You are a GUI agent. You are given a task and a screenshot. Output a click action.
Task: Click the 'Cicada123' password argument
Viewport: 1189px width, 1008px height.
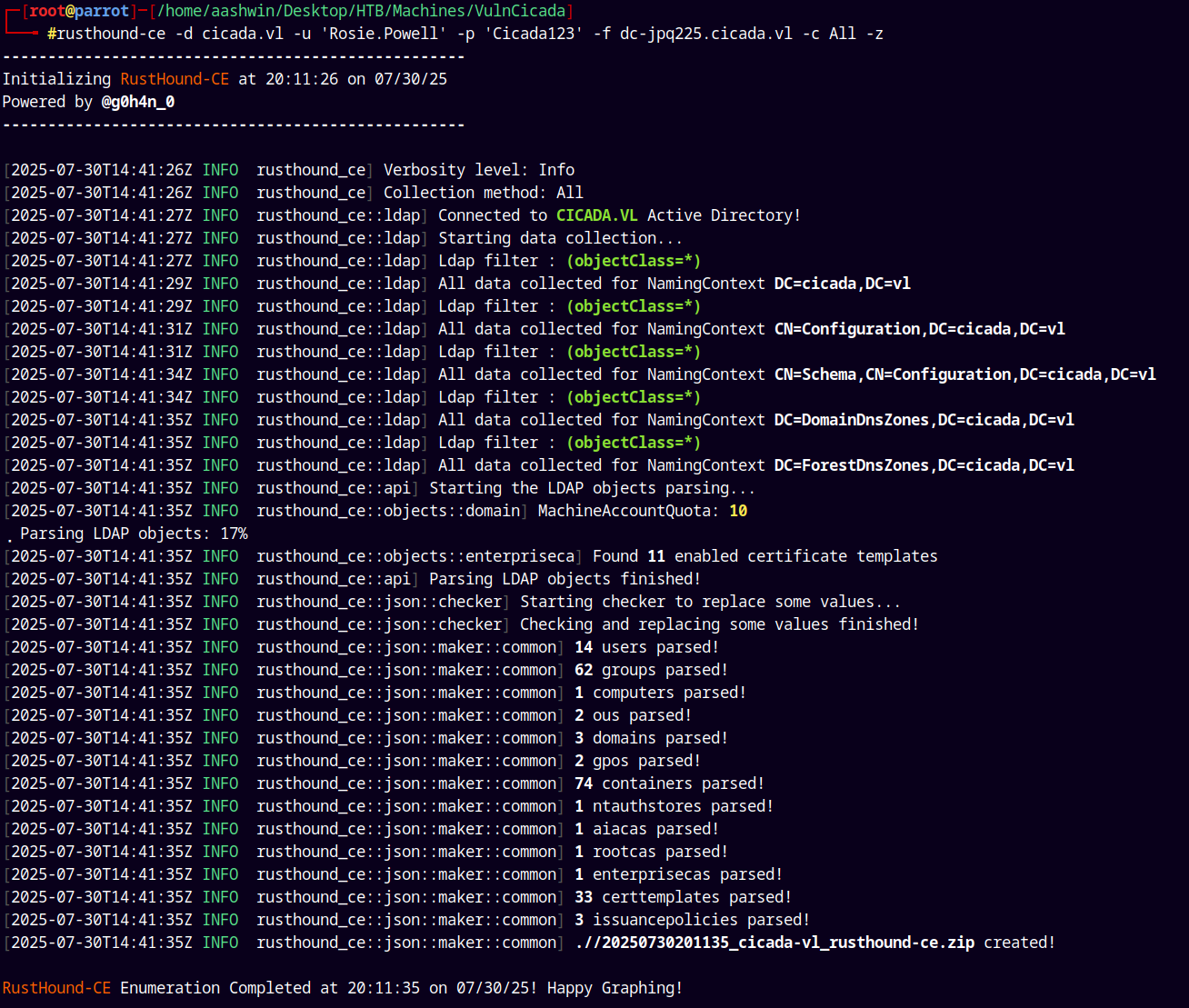point(533,34)
